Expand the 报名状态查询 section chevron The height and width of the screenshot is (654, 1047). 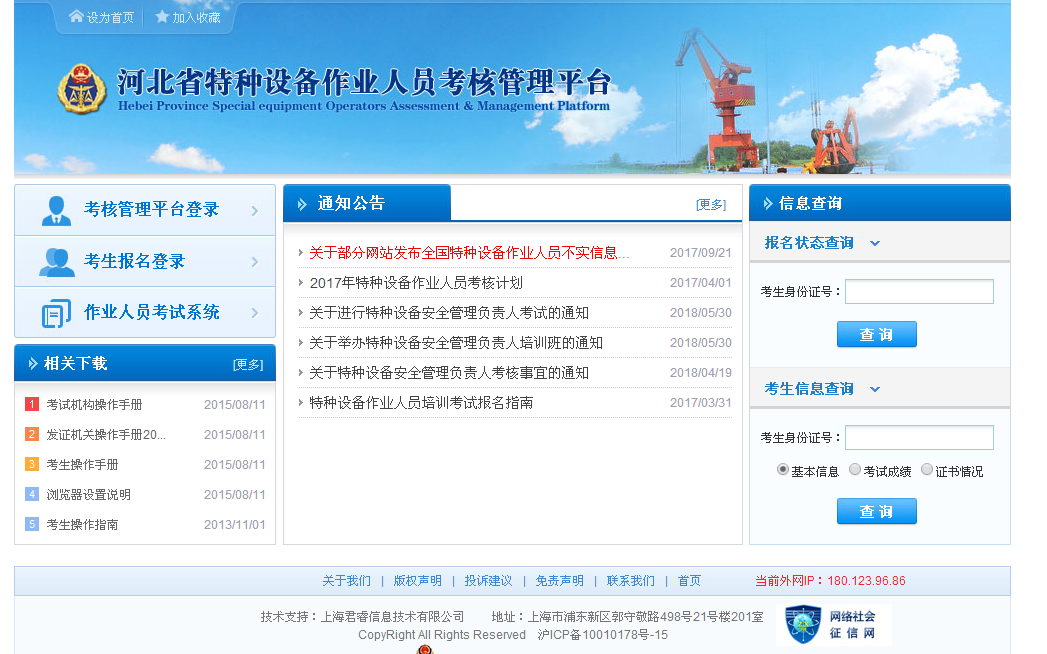(875, 243)
